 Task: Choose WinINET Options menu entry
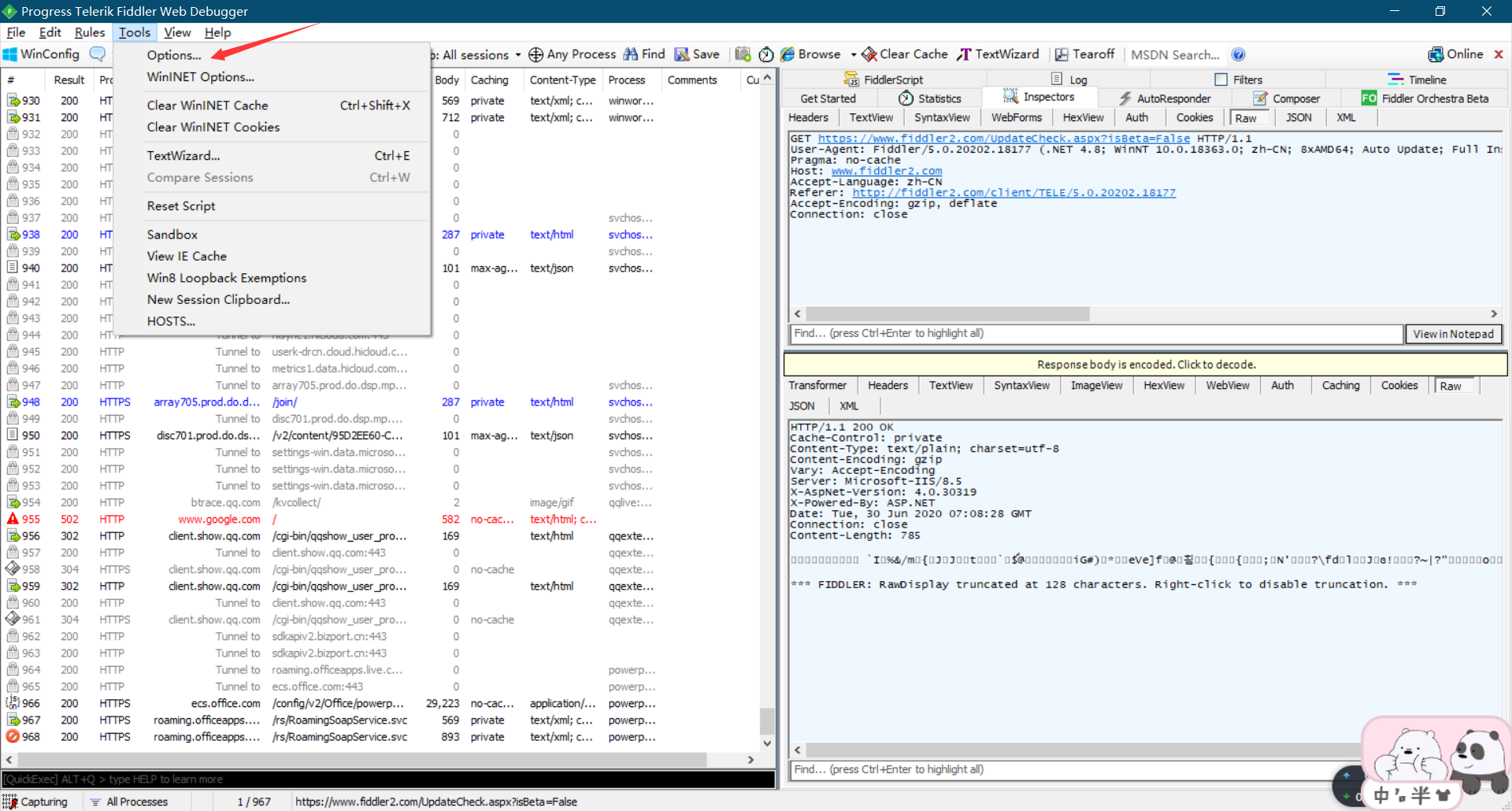(x=201, y=77)
